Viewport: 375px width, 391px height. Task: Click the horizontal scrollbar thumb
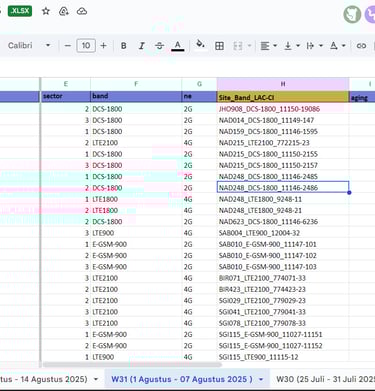[132, 365]
